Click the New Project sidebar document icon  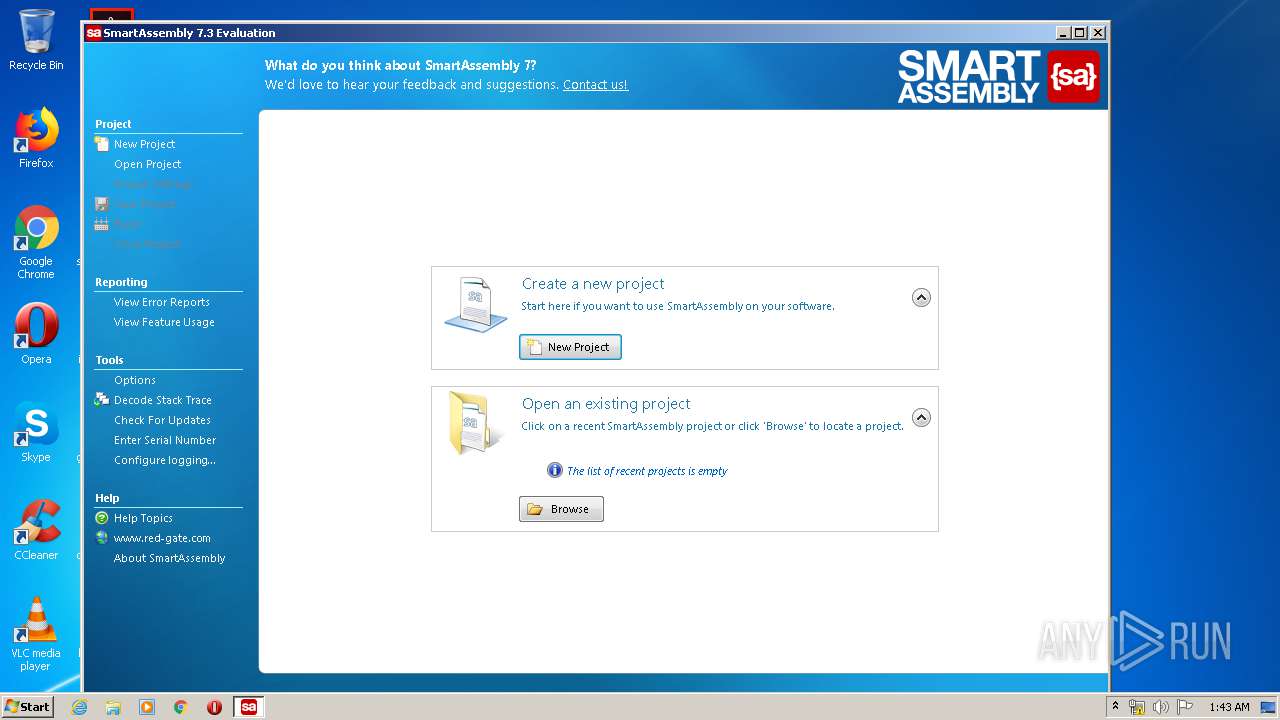coord(101,144)
